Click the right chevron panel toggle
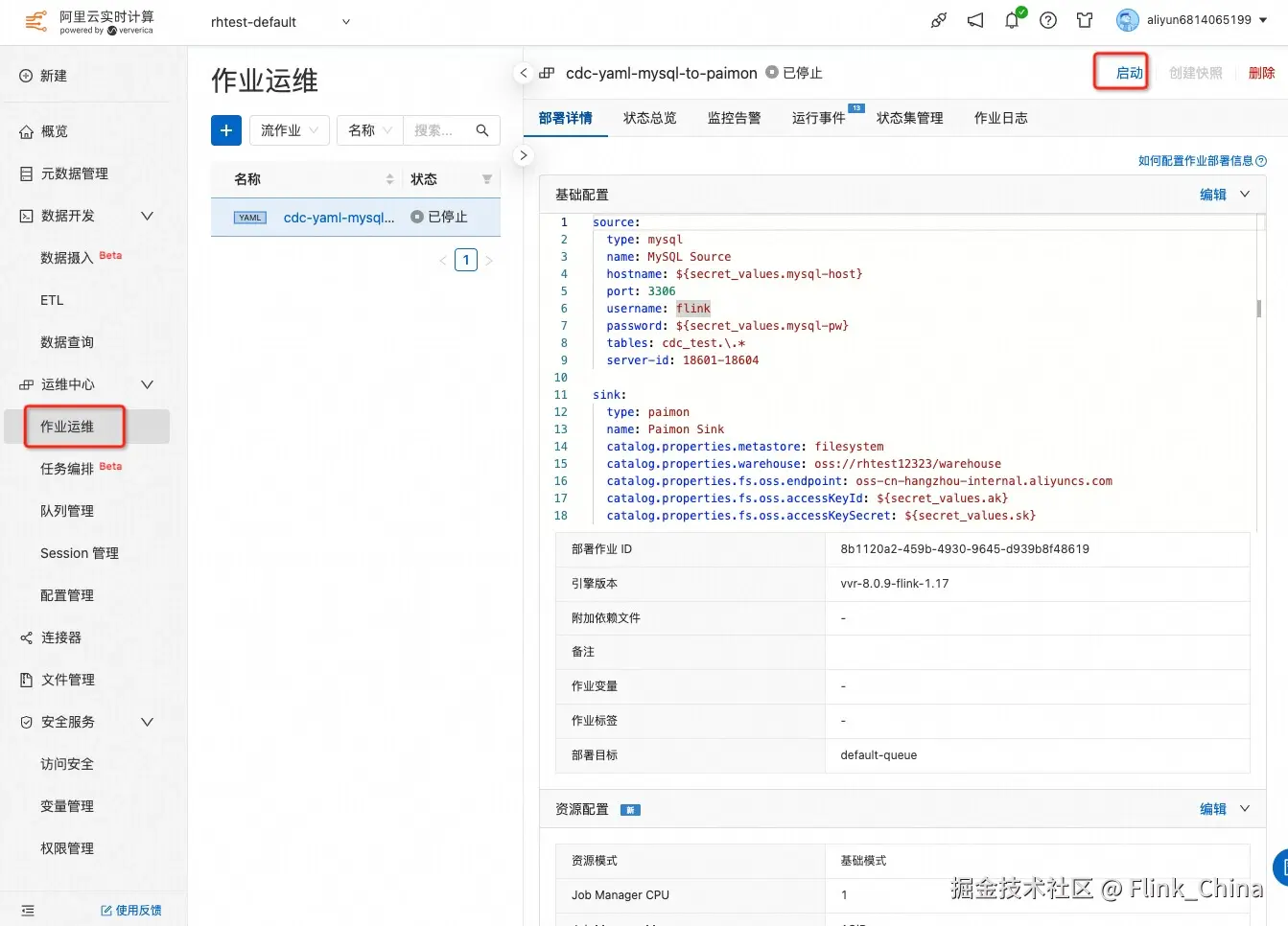 [x=524, y=155]
